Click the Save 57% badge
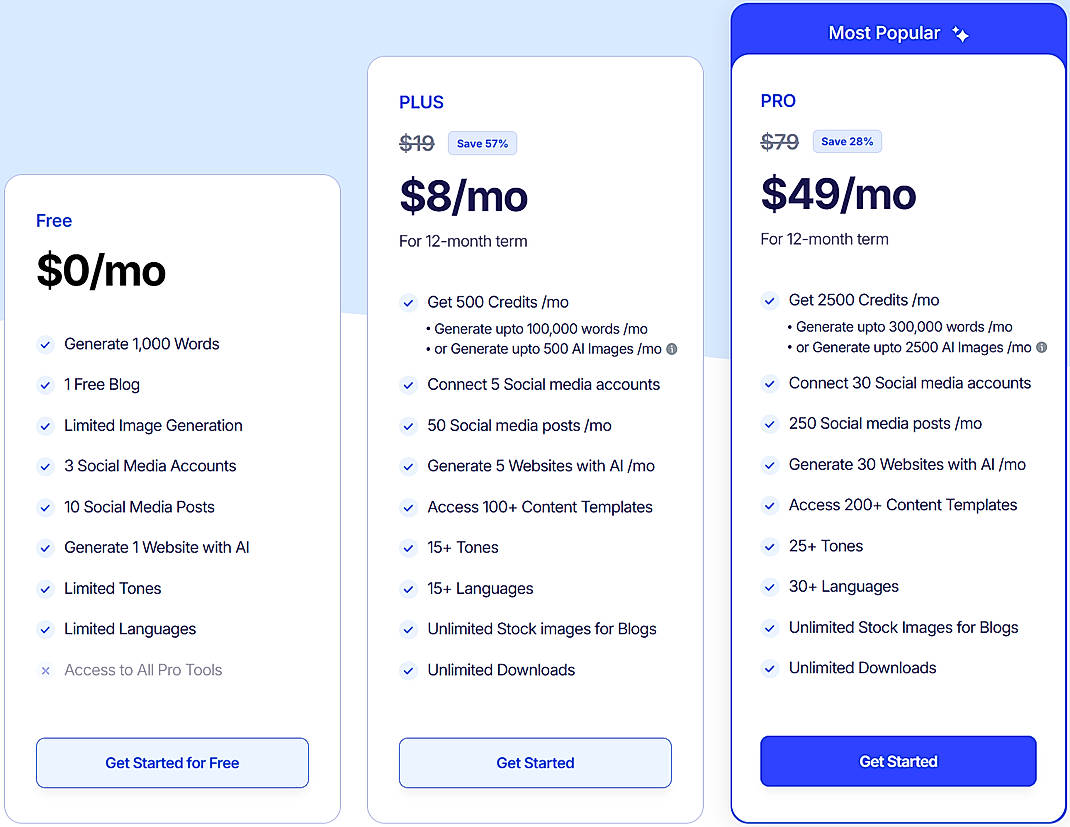1070x827 pixels. (x=482, y=143)
